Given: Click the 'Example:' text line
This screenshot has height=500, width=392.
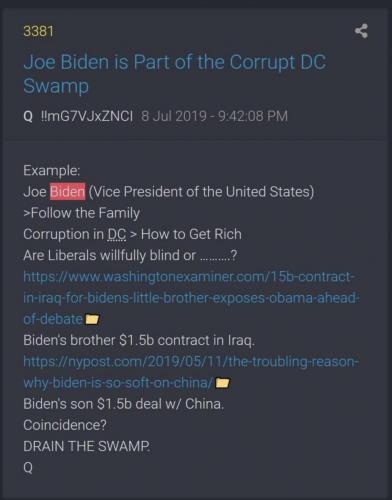Looking at the screenshot, I should (x=52, y=171).
